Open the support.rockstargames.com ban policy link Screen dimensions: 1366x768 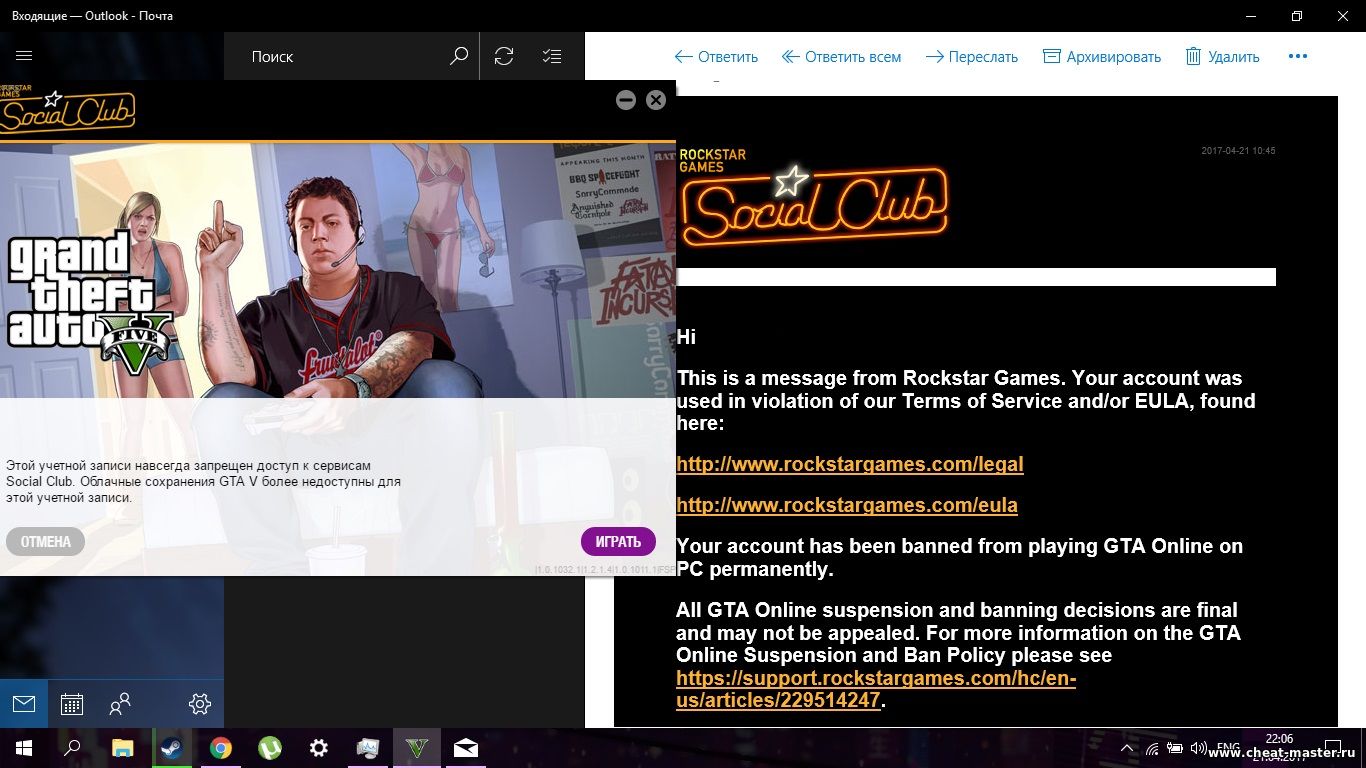pyautogui.click(x=876, y=689)
